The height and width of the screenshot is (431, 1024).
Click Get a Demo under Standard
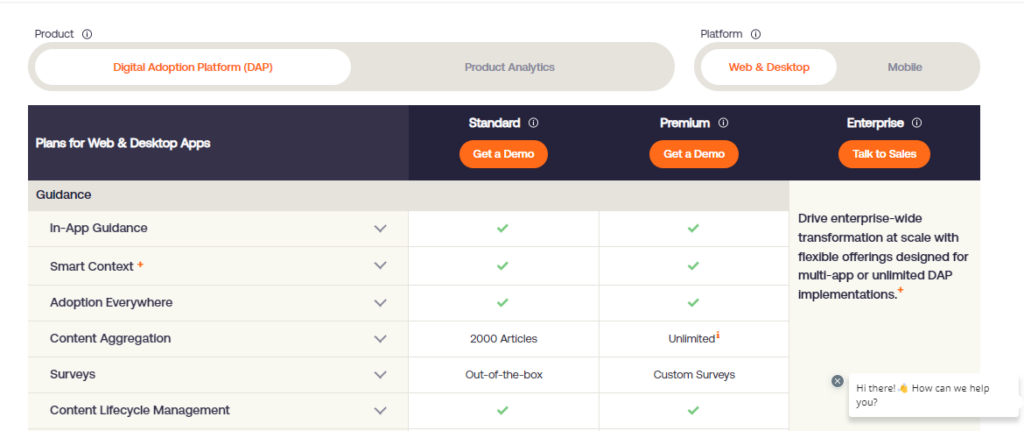pyautogui.click(x=503, y=154)
